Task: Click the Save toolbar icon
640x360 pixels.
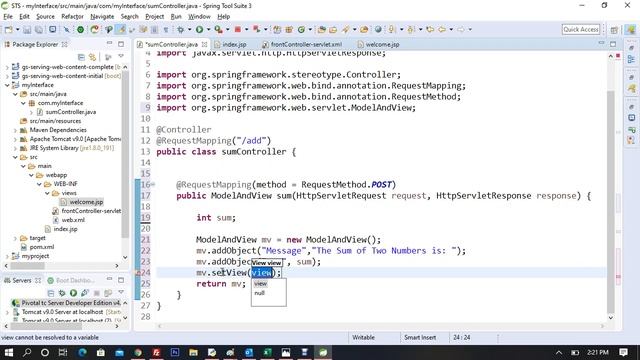Action: [27, 29]
